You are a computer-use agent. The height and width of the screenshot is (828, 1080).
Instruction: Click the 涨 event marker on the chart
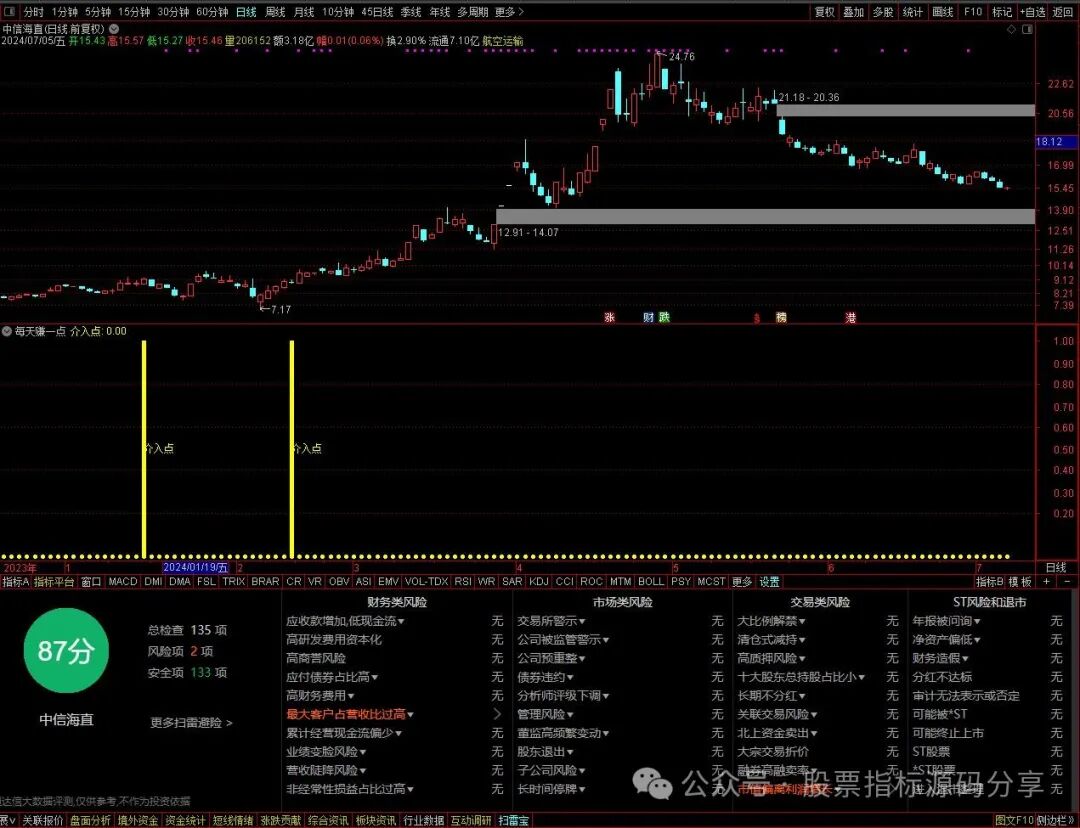click(609, 317)
